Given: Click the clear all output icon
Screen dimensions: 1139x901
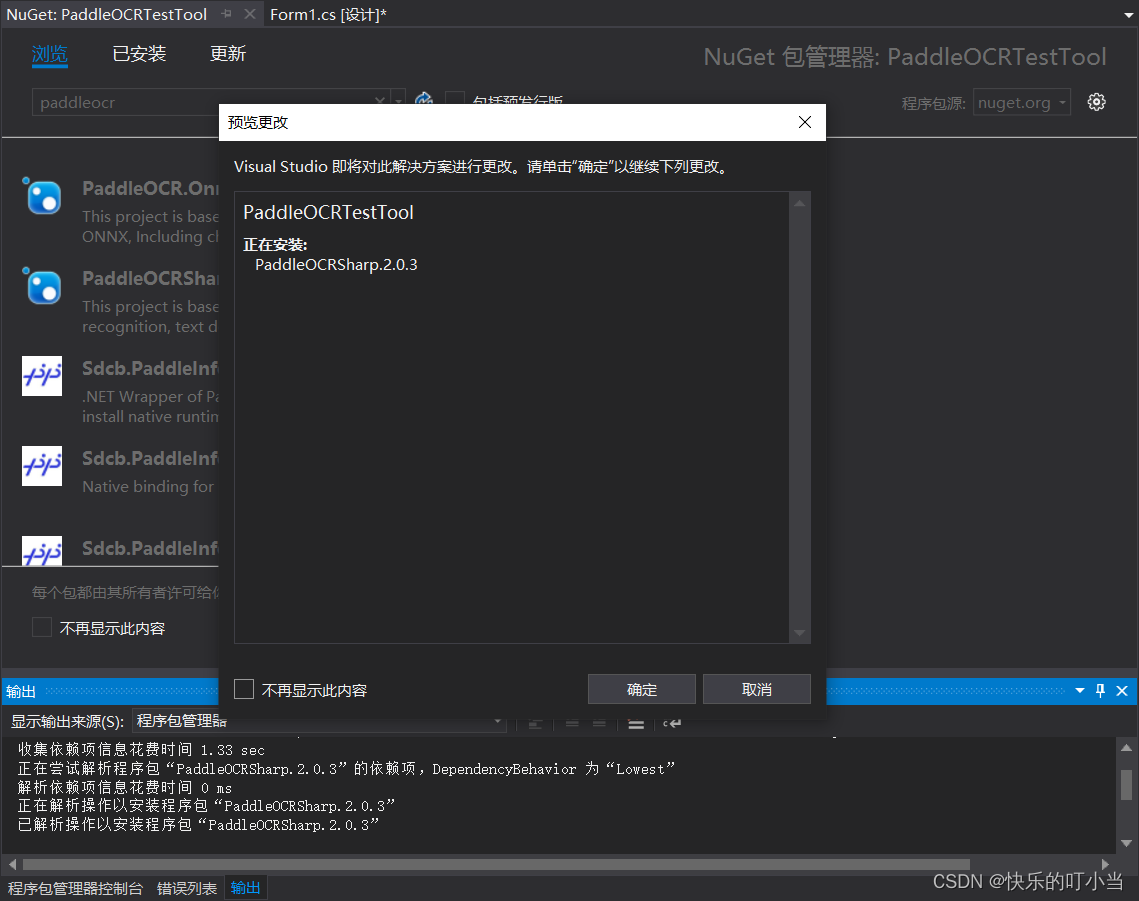Looking at the screenshot, I should click(637, 723).
